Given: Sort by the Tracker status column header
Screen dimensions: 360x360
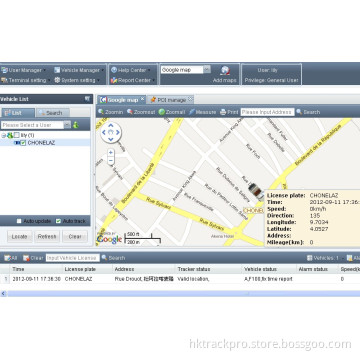Looking at the screenshot, I should point(208,269).
